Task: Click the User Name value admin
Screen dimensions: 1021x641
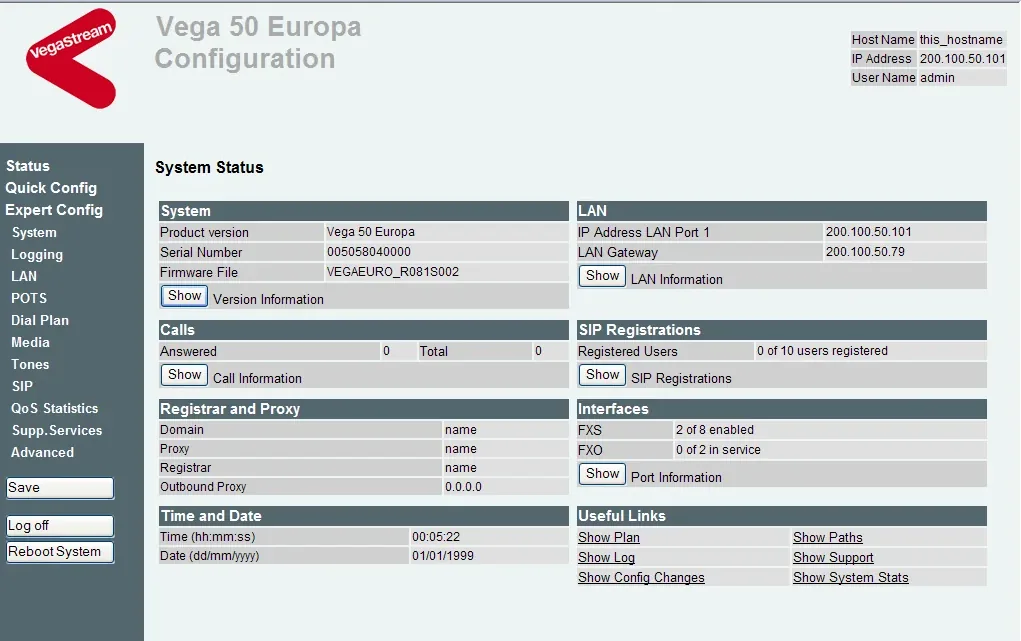Action: [x=937, y=78]
